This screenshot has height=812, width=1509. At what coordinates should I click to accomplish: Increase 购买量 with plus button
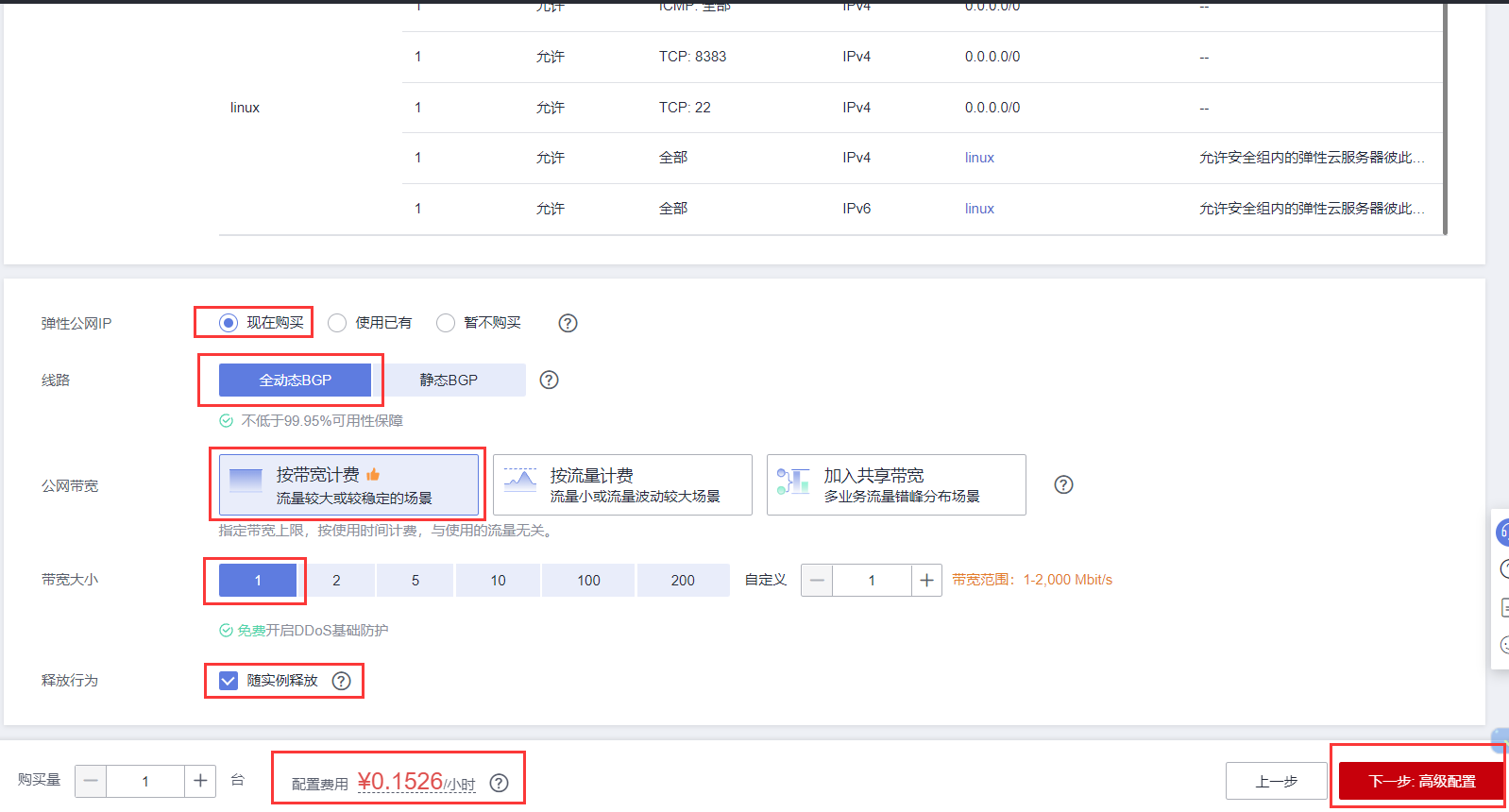pos(200,781)
